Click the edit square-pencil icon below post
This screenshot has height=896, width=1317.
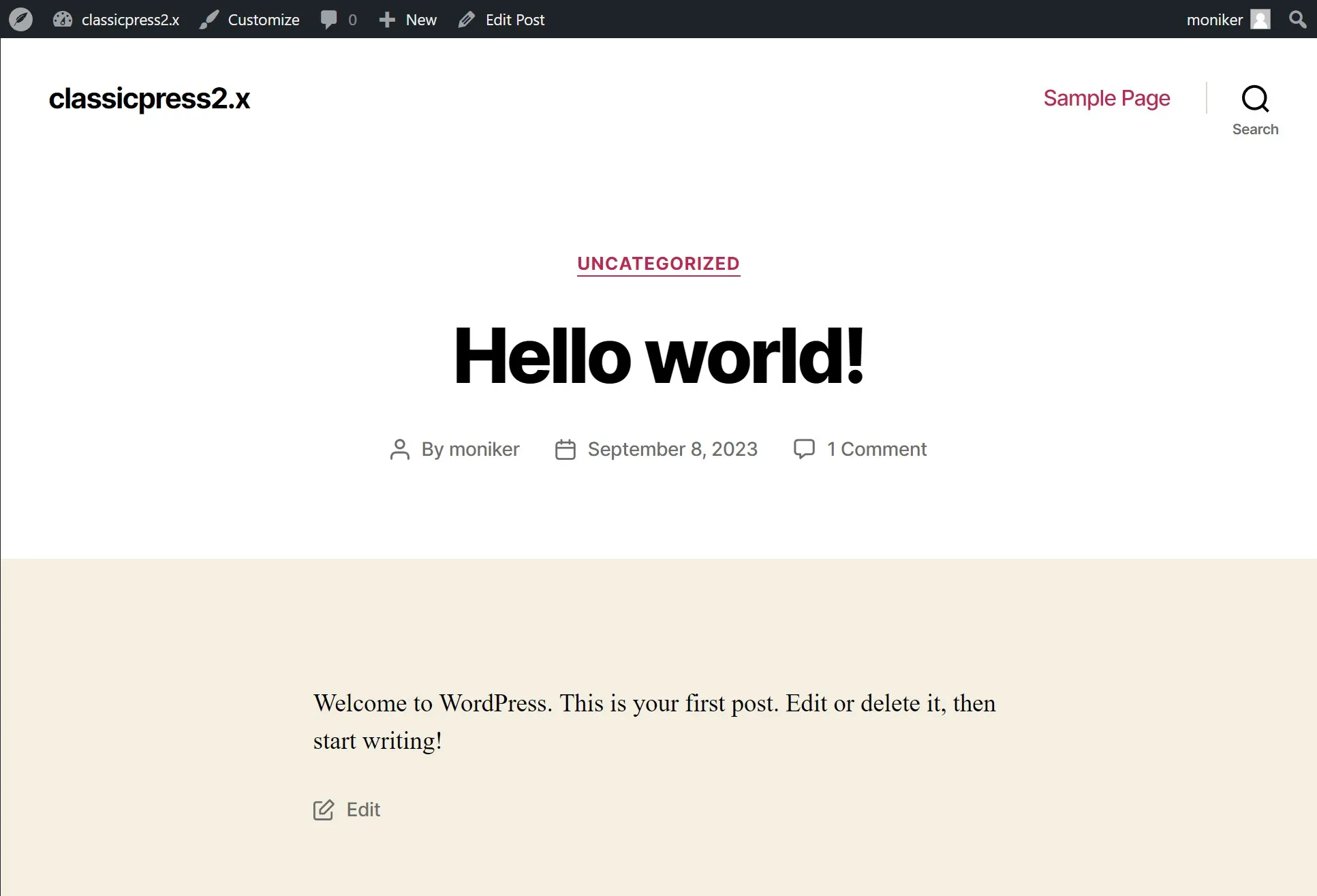click(324, 809)
